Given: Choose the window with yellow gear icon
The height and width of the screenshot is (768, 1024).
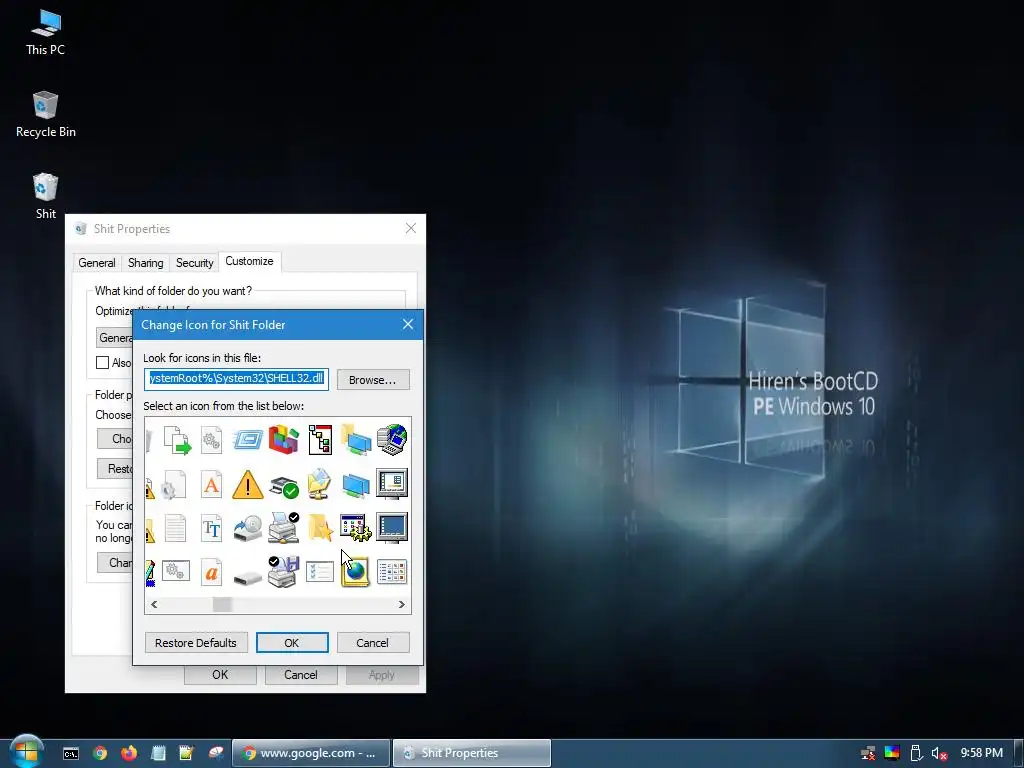Looking at the screenshot, I should 356,528.
